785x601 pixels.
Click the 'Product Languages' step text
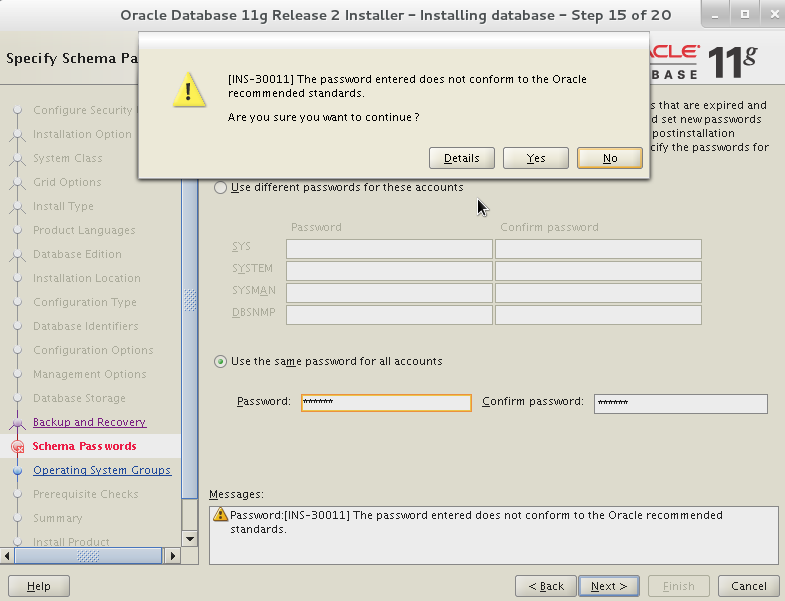[84, 230]
